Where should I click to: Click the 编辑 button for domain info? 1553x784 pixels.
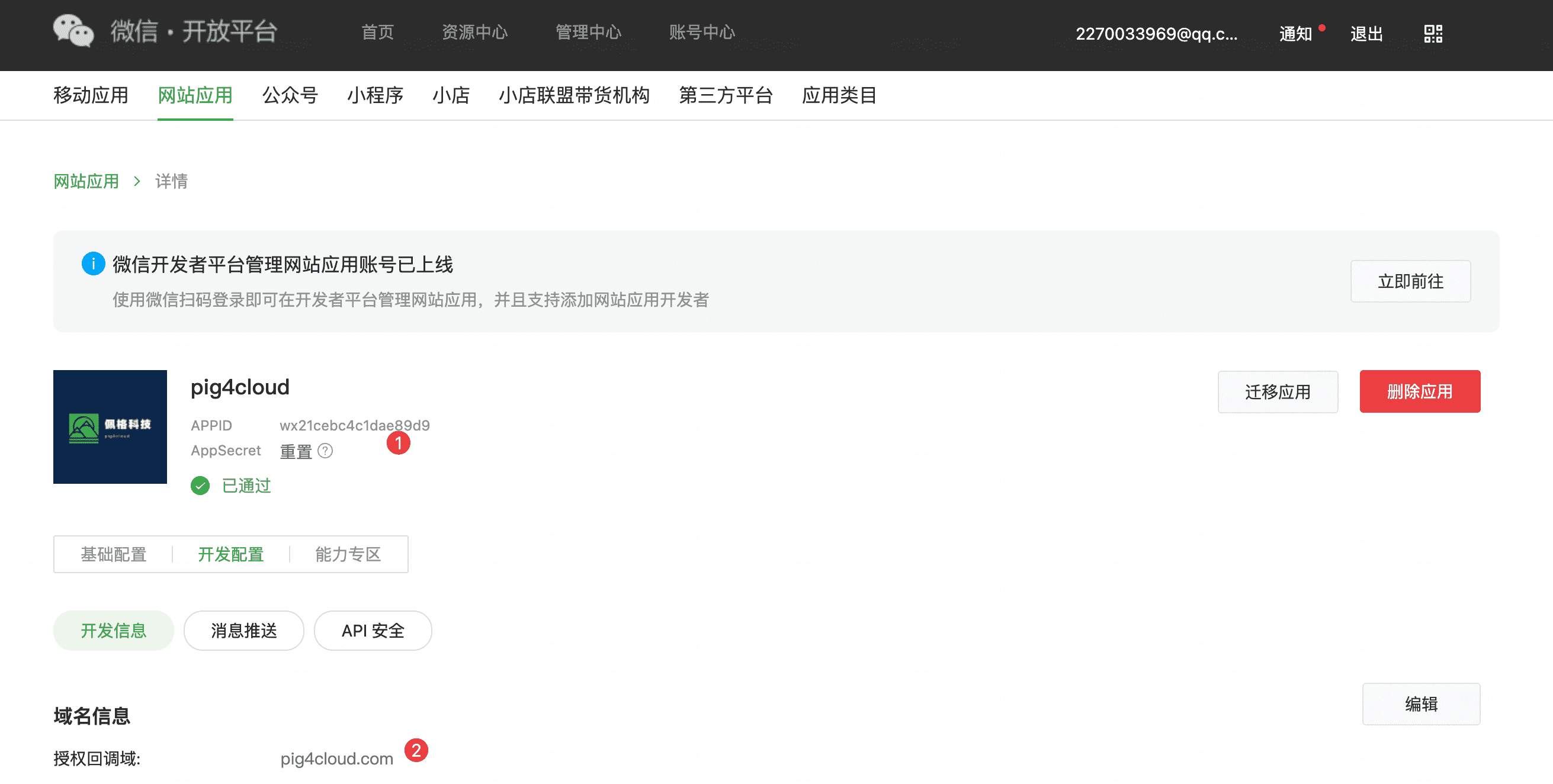(1422, 703)
